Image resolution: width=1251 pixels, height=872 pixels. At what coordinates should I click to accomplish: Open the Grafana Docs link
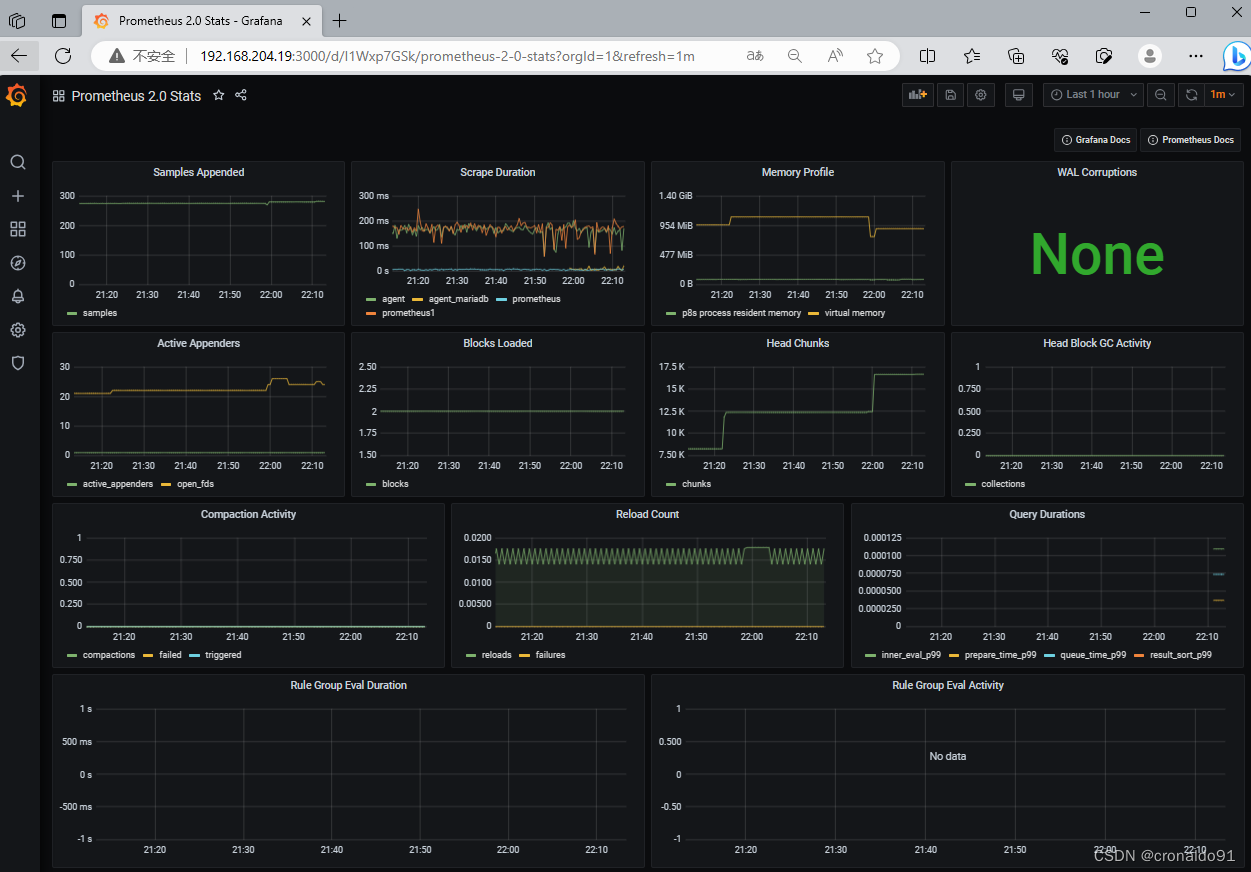(x=1095, y=140)
